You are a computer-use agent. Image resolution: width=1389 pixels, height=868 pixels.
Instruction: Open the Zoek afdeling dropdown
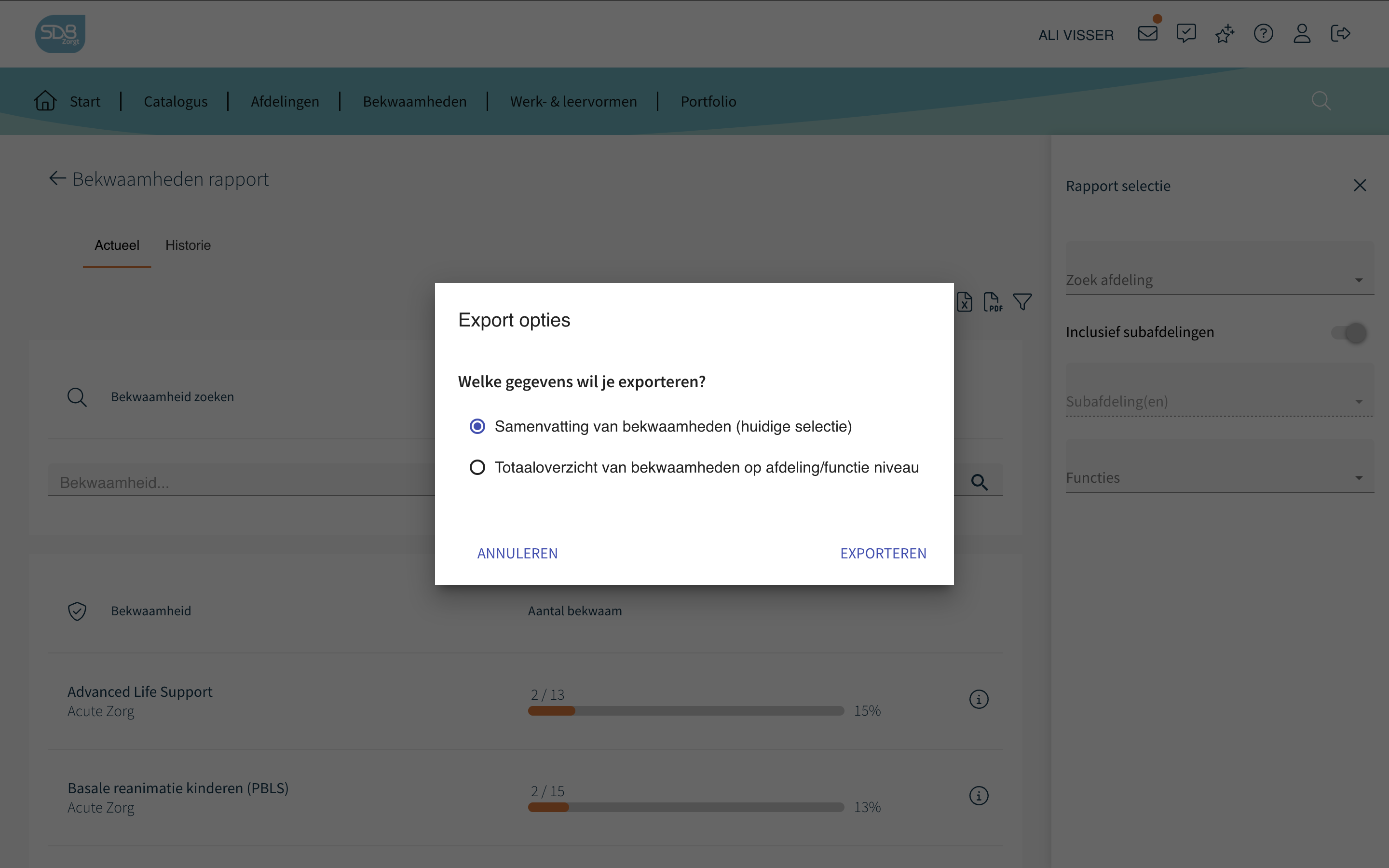pos(1220,268)
